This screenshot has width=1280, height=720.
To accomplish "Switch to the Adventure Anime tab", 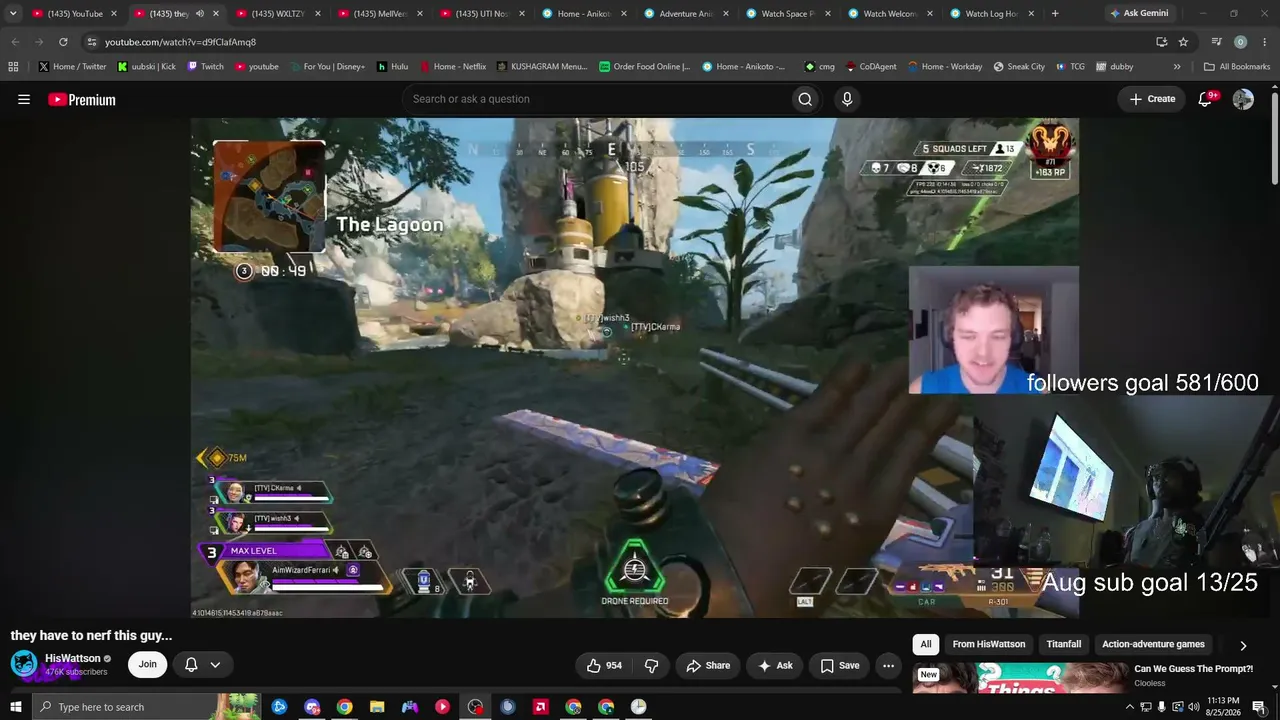I will click(686, 14).
